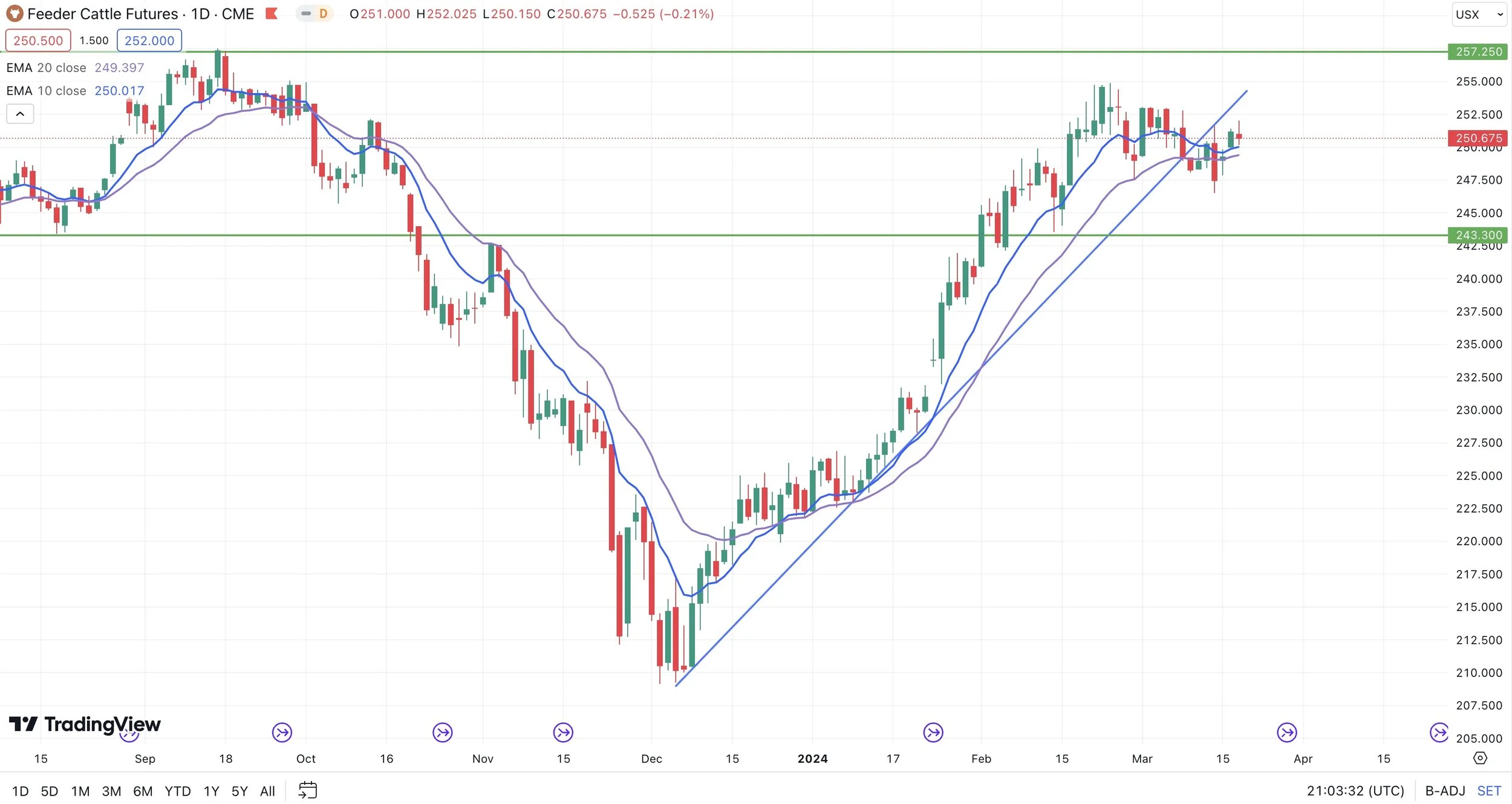Click the event marker between 17 and Feb
This screenshot has width=1512, height=804.
point(933,733)
